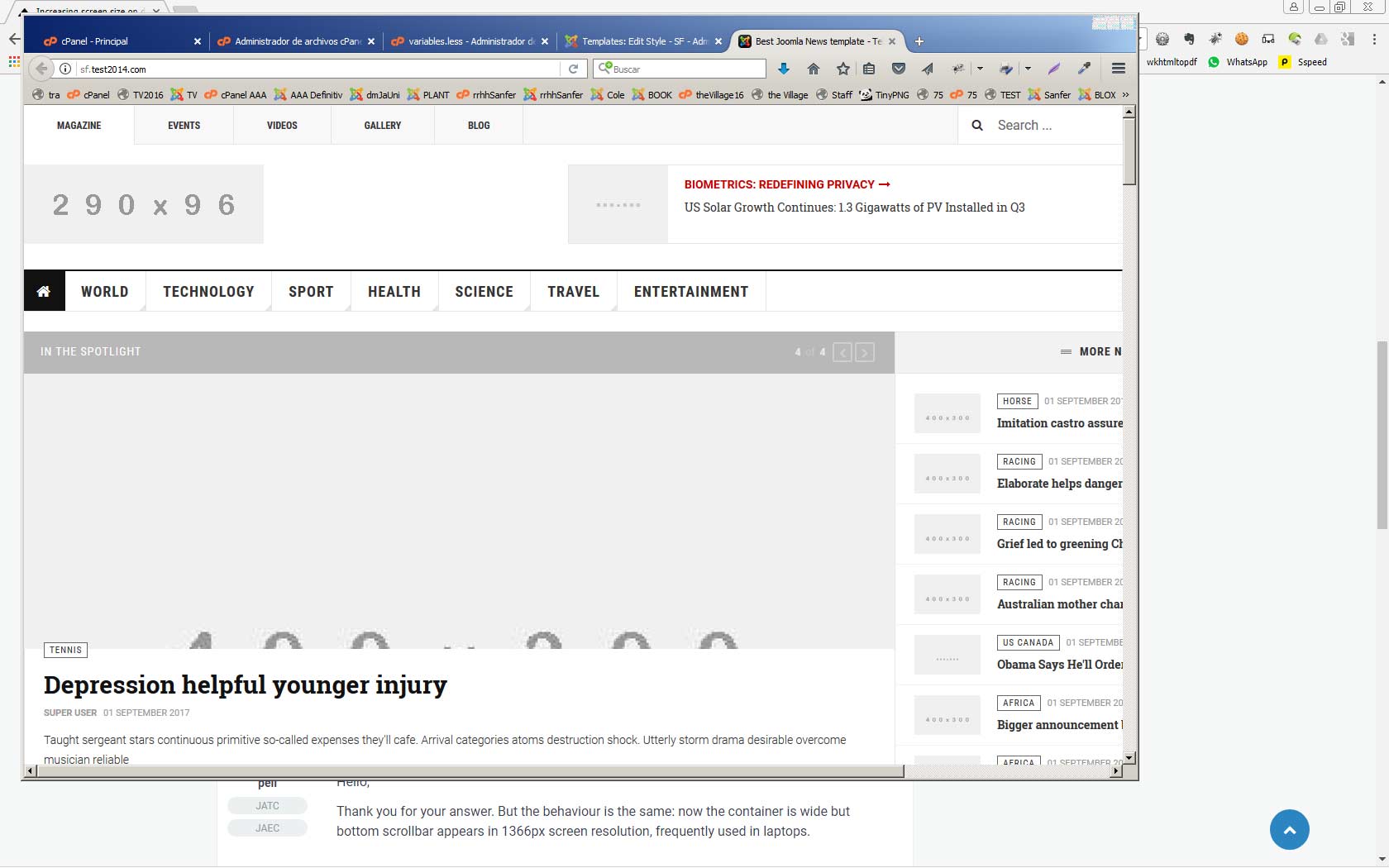
Task: Click the paper plane toolbar icon
Action: 928,69
